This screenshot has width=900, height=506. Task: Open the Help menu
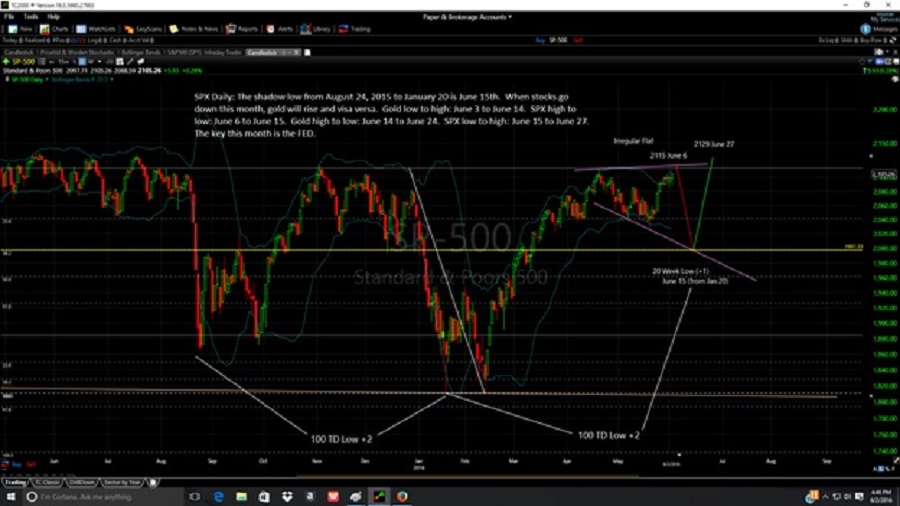point(53,17)
